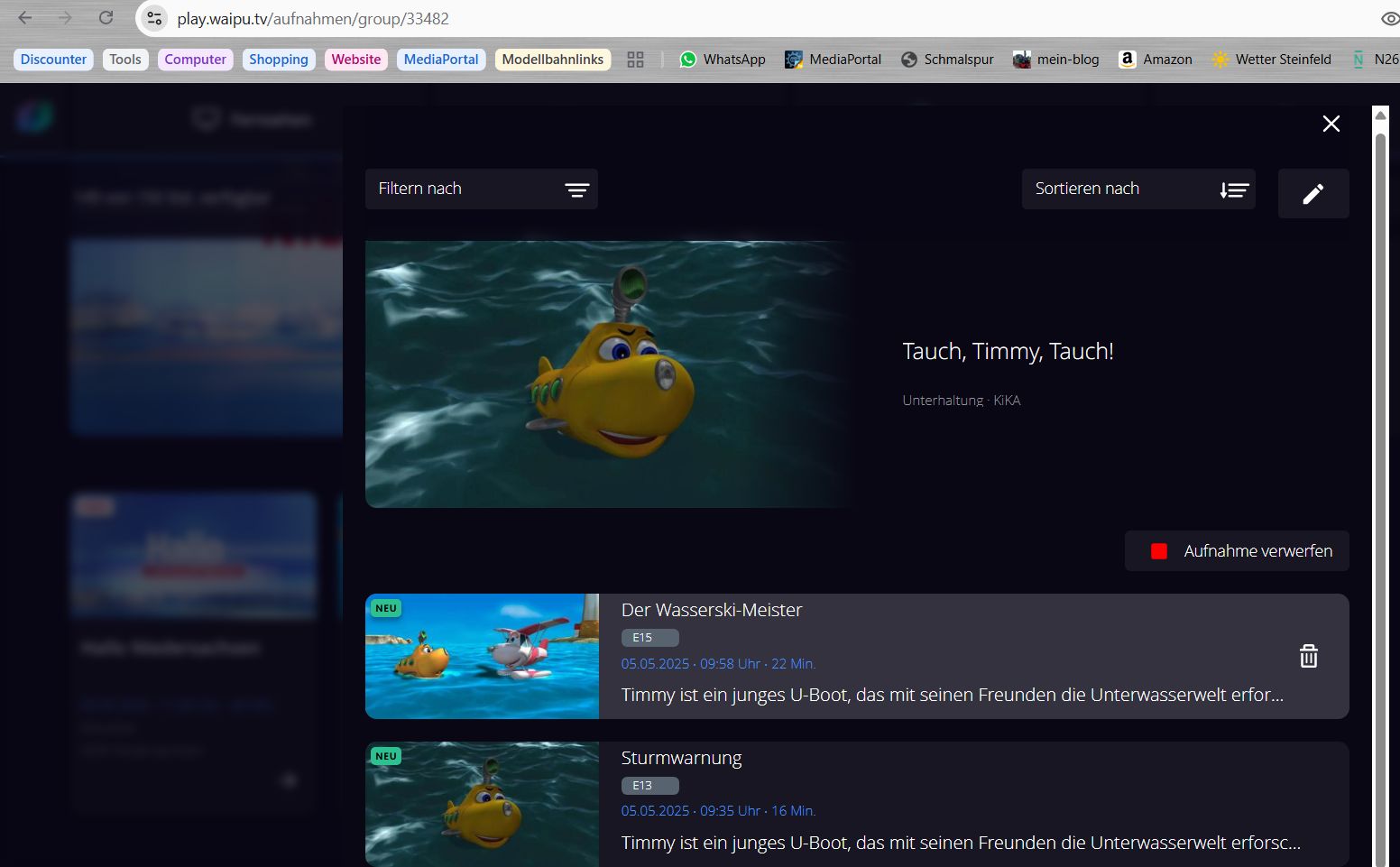Close the recording group overlay
Viewport: 1400px width, 867px height.
point(1331,124)
